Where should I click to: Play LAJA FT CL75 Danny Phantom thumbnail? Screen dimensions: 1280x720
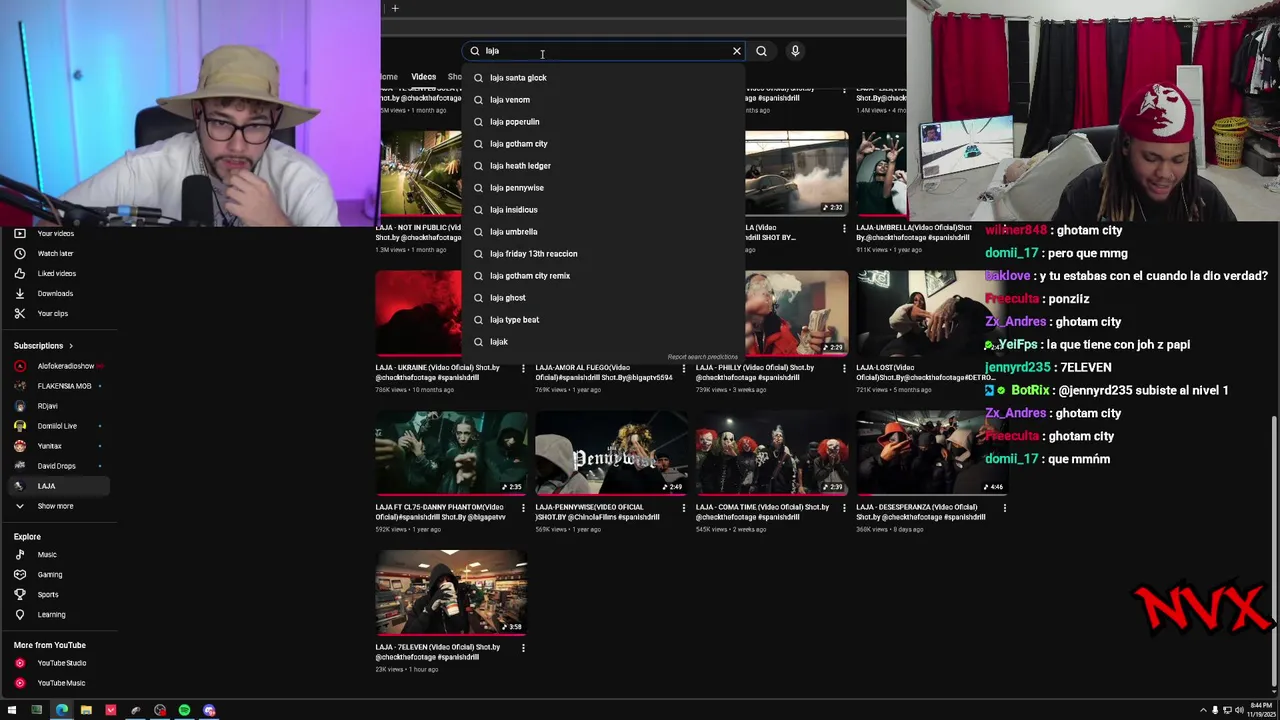[451, 453]
